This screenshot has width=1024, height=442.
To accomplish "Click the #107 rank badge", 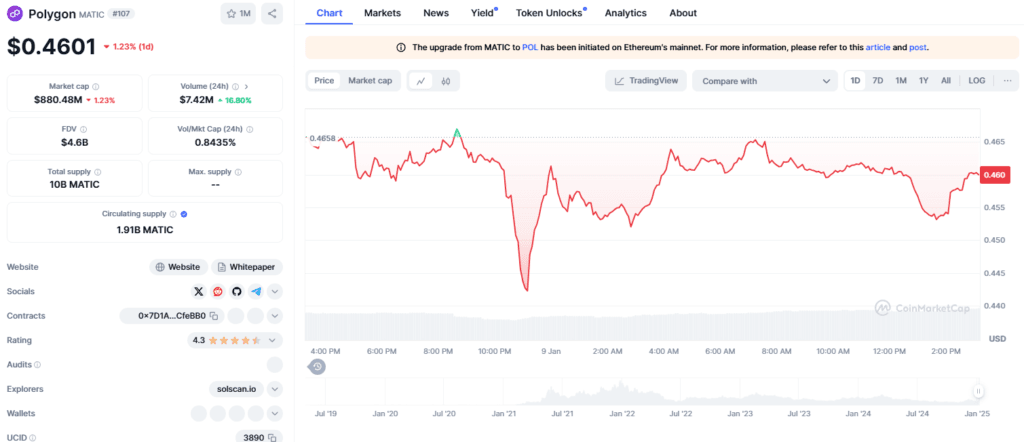I will click(119, 13).
